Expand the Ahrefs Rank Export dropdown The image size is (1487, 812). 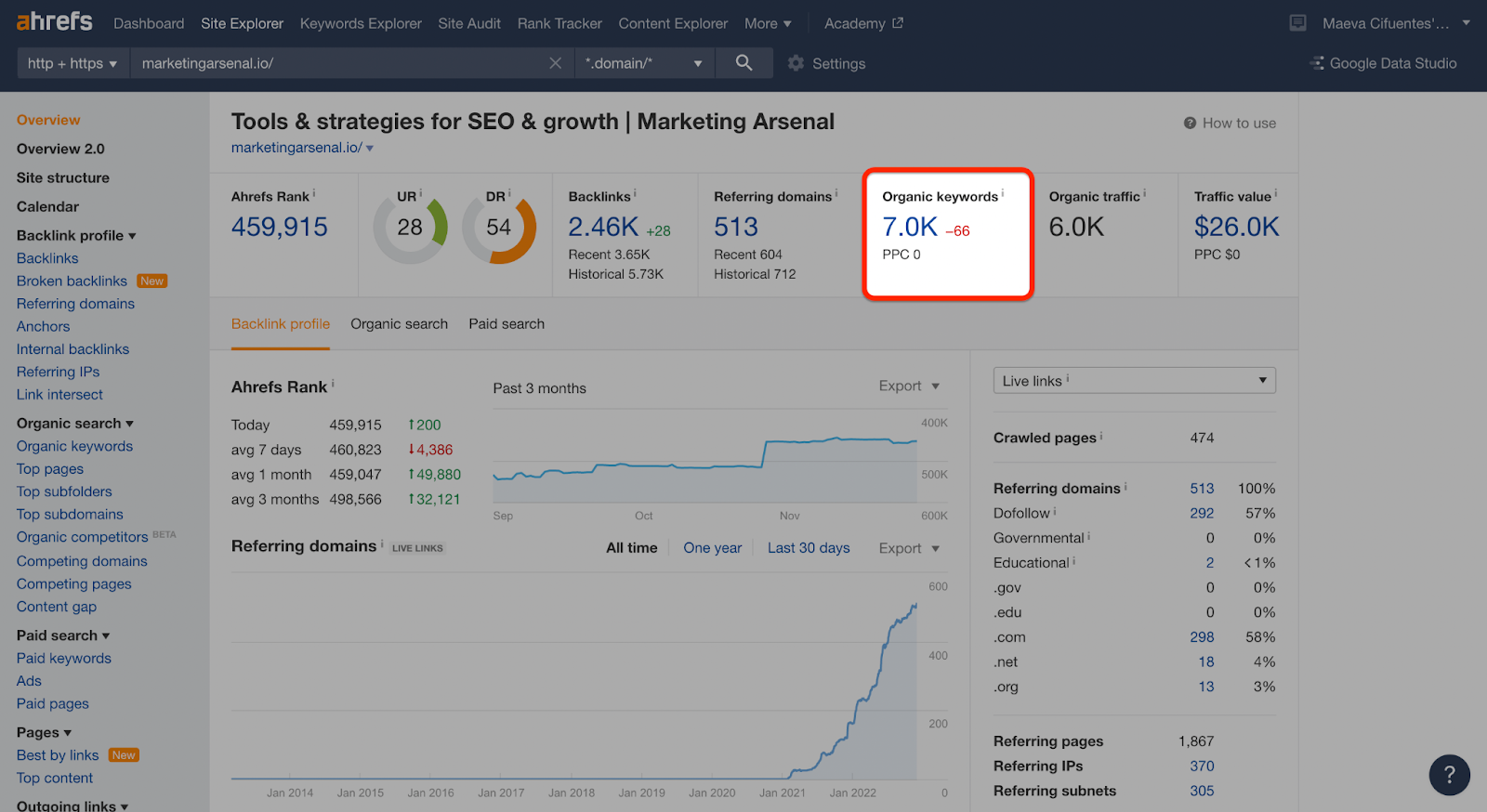[910, 386]
